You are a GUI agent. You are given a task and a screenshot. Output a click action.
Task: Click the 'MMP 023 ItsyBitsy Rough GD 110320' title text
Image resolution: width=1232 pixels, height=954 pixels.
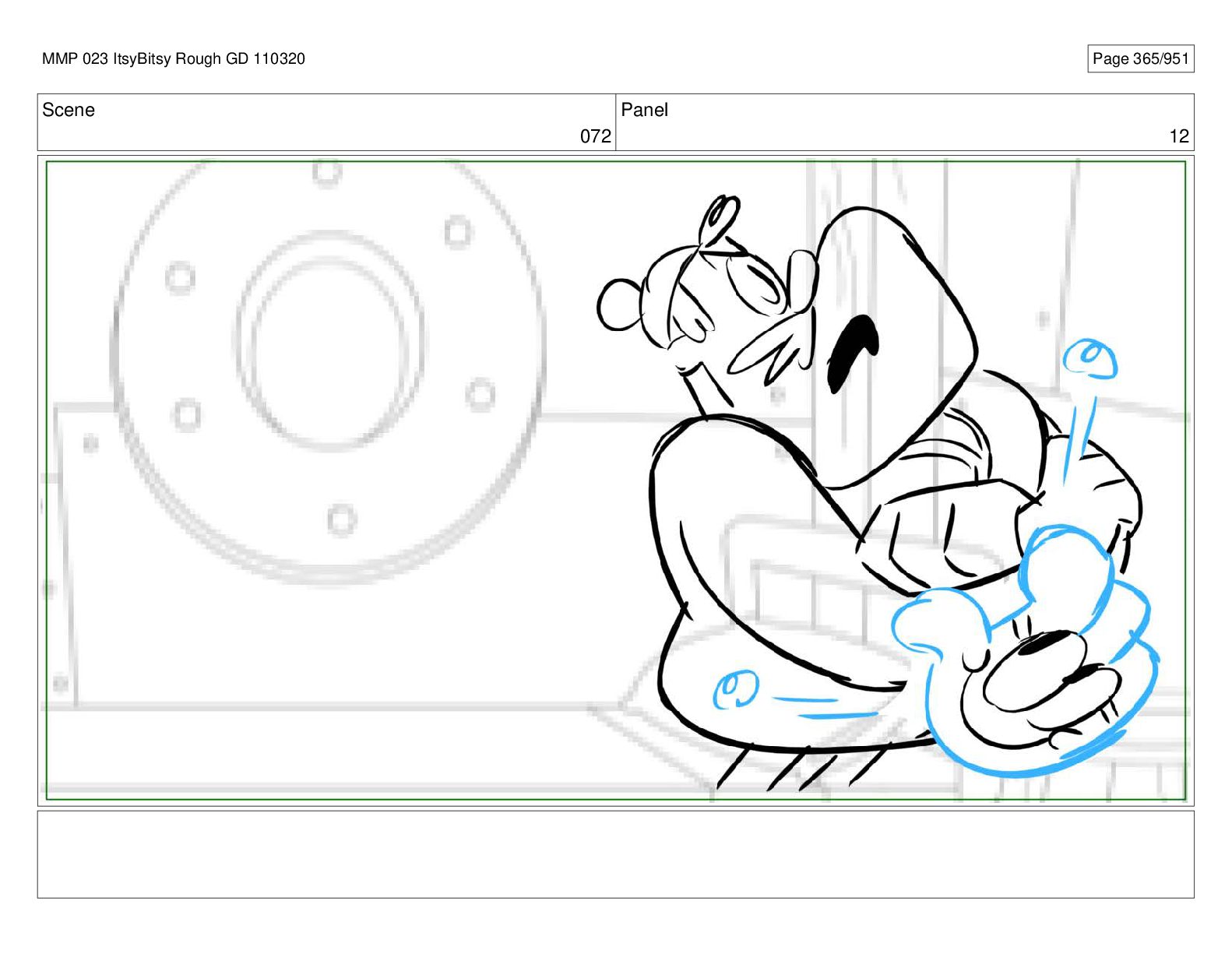coord(174,59)
